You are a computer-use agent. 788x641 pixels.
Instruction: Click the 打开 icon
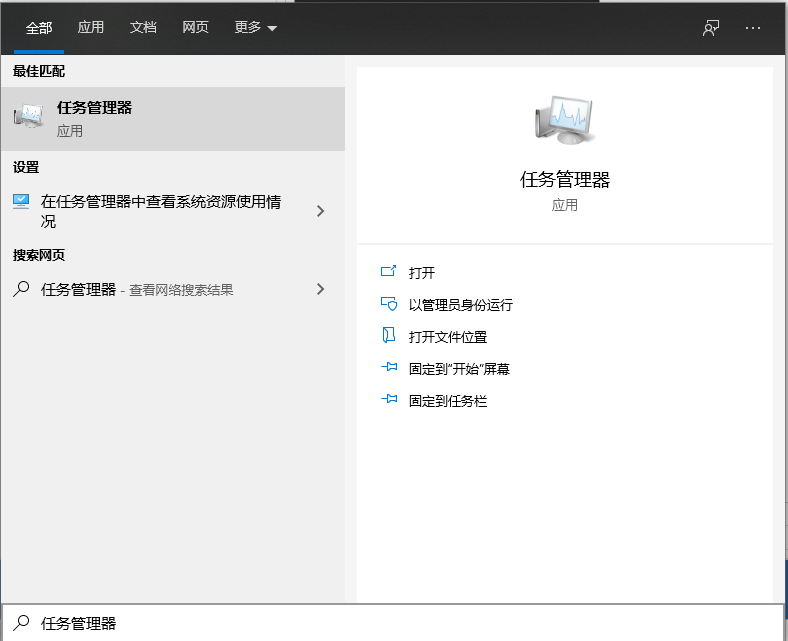(x=388, y=271)
